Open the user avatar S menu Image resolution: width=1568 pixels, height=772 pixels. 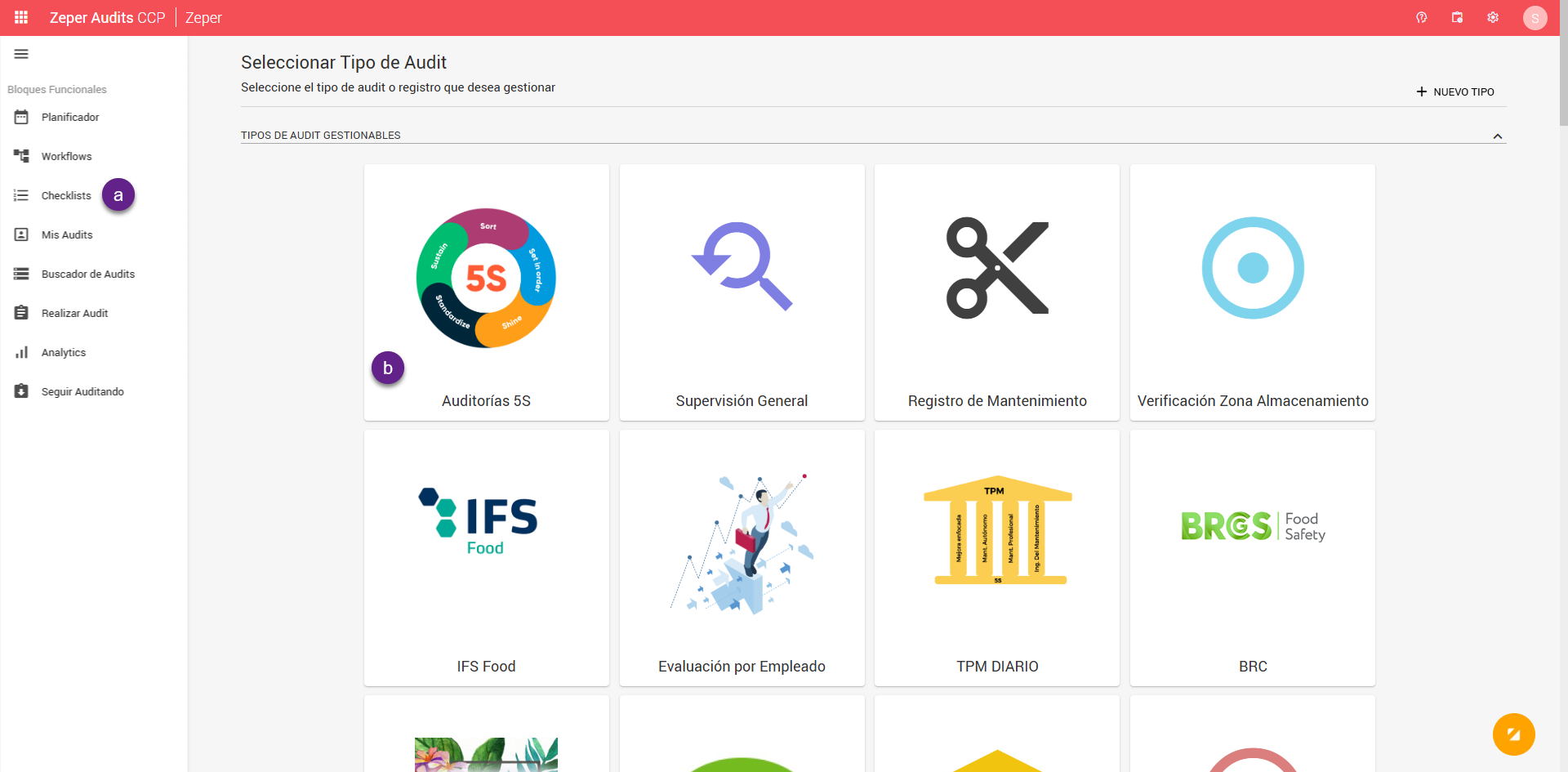coord(1535,18)
